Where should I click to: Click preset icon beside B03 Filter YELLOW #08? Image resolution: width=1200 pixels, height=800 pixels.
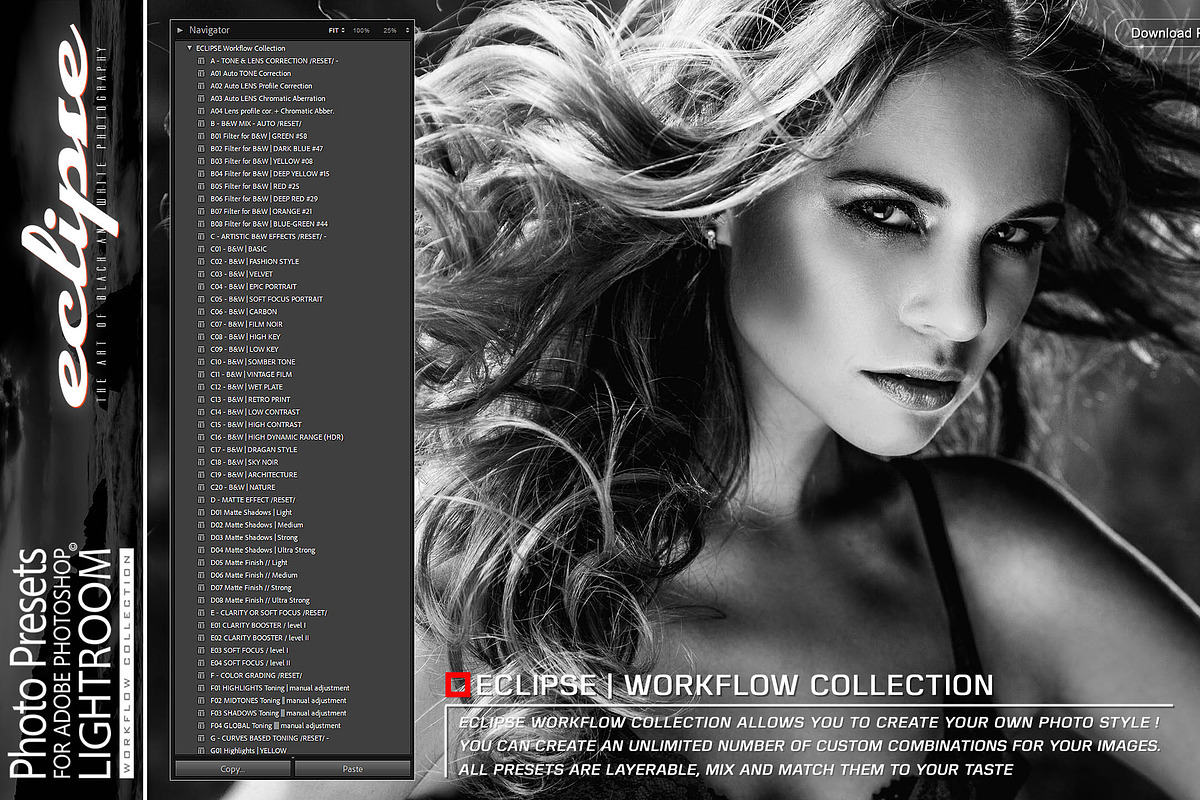pos(201,161)
